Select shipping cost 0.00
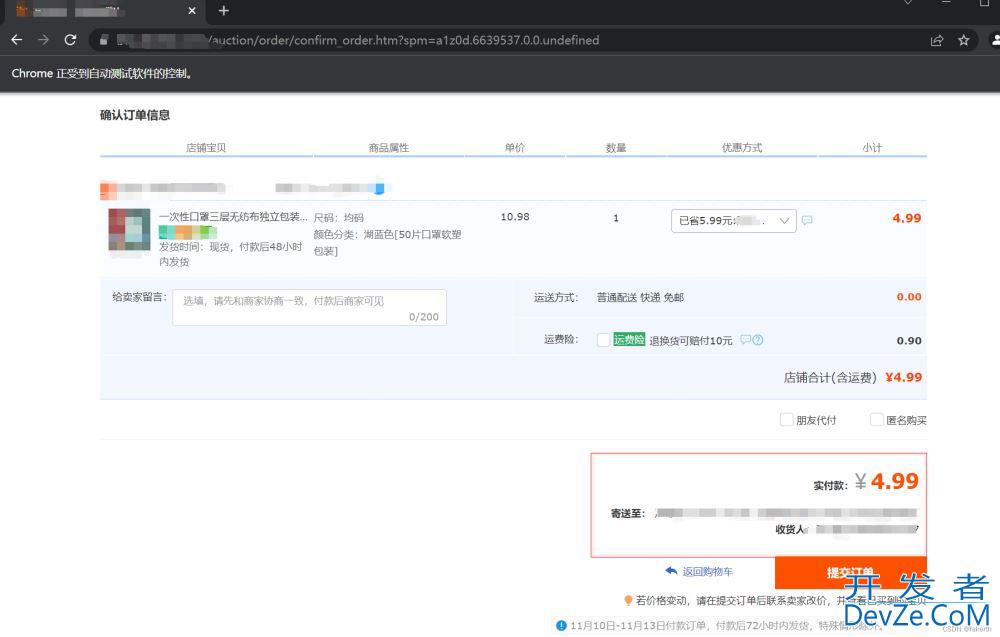This screenshot has height=637, width=1000. [909, 297]
